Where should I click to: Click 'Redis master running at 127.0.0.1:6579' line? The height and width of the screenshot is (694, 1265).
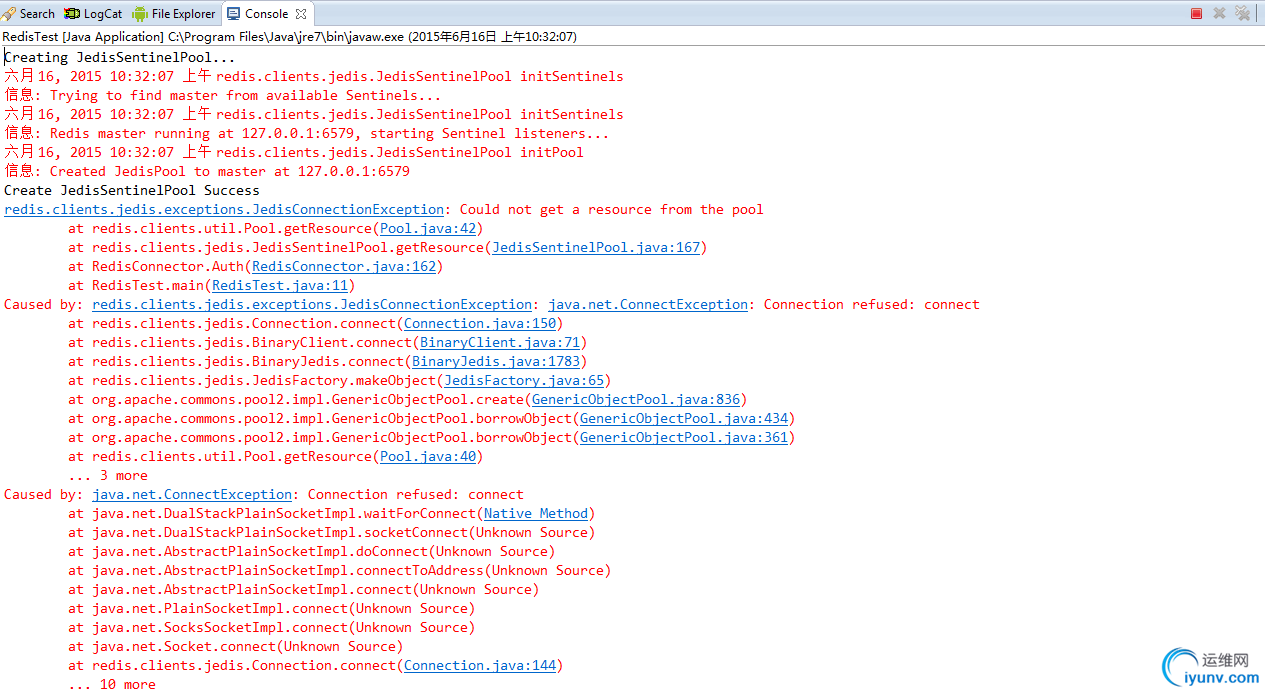pos(307,133)
